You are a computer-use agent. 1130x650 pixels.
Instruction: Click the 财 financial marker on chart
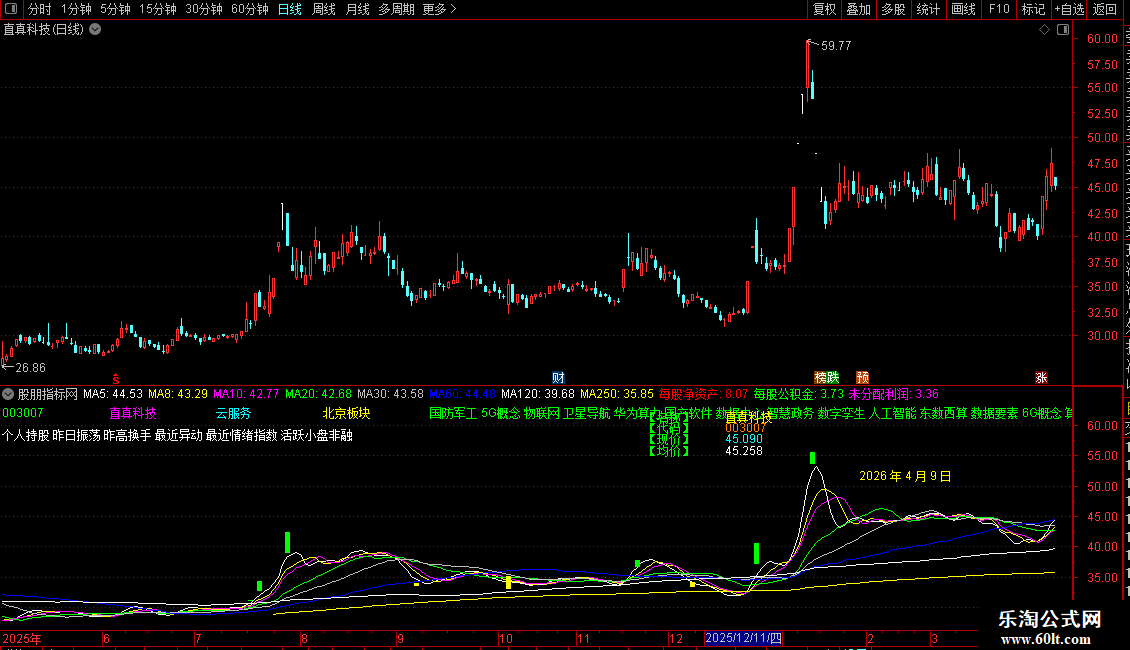coord(558,377)
